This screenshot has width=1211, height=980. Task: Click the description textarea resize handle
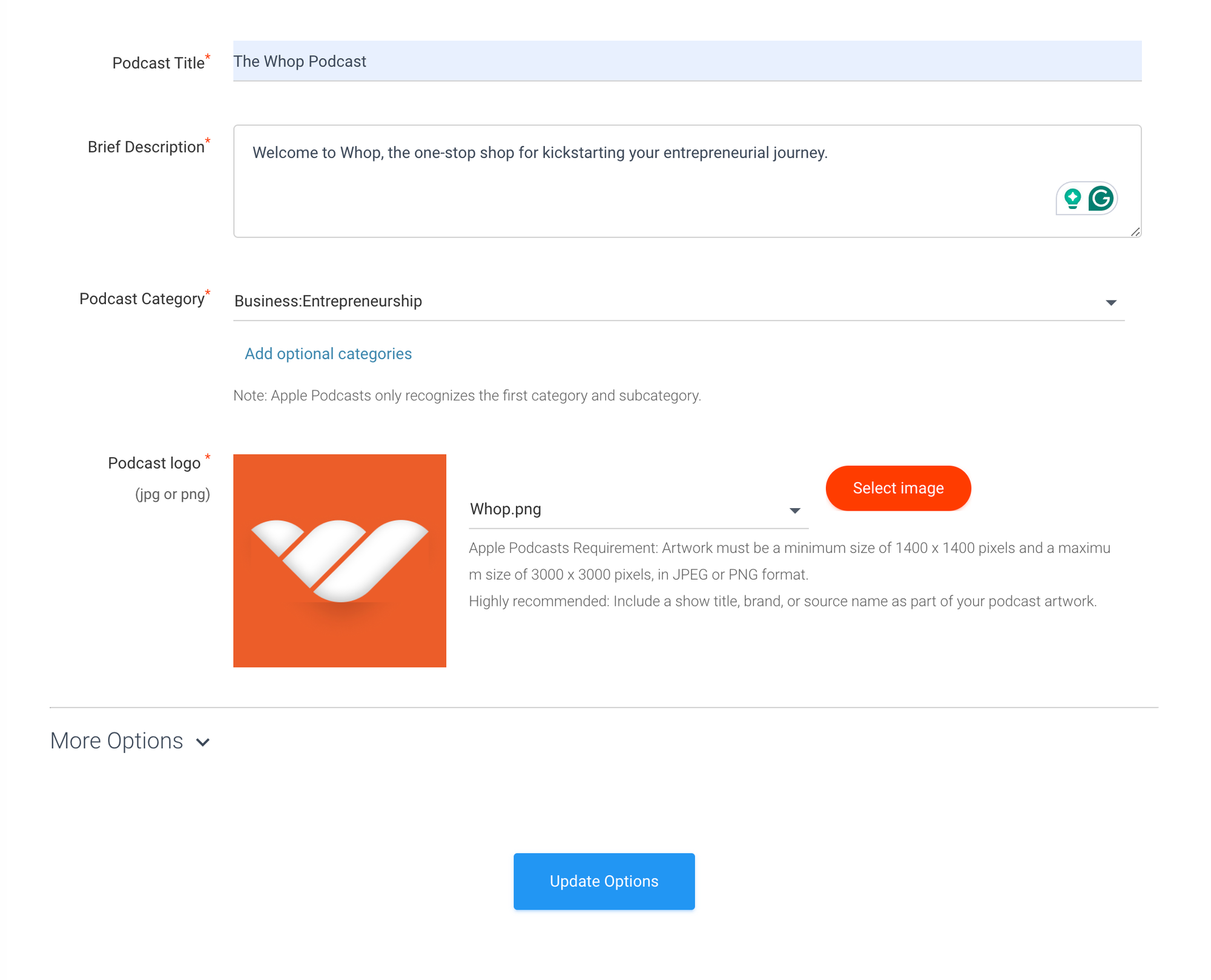click(1135, 232)
